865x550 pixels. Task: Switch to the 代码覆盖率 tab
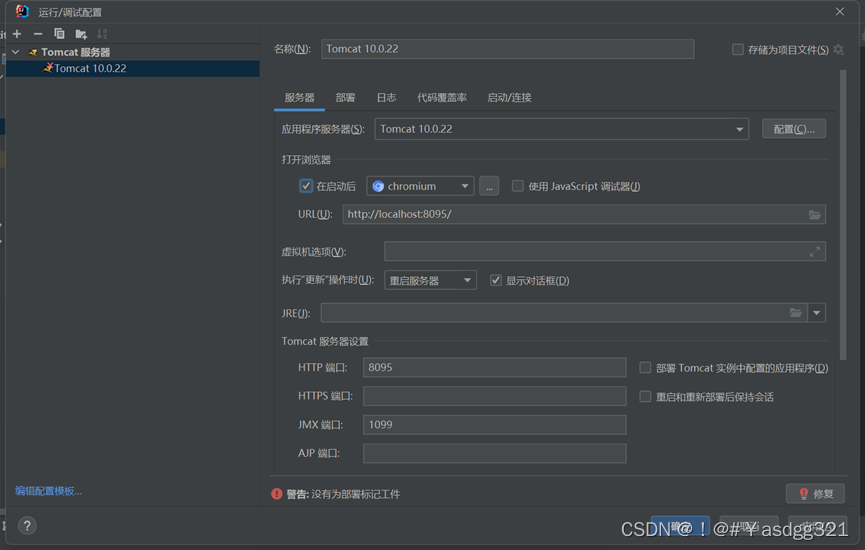(x=441, y=98)
